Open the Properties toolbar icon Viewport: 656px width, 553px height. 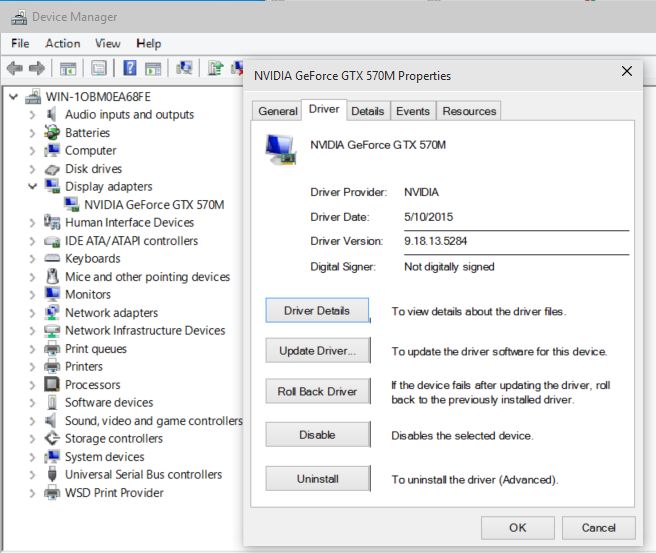coord(99,68)
